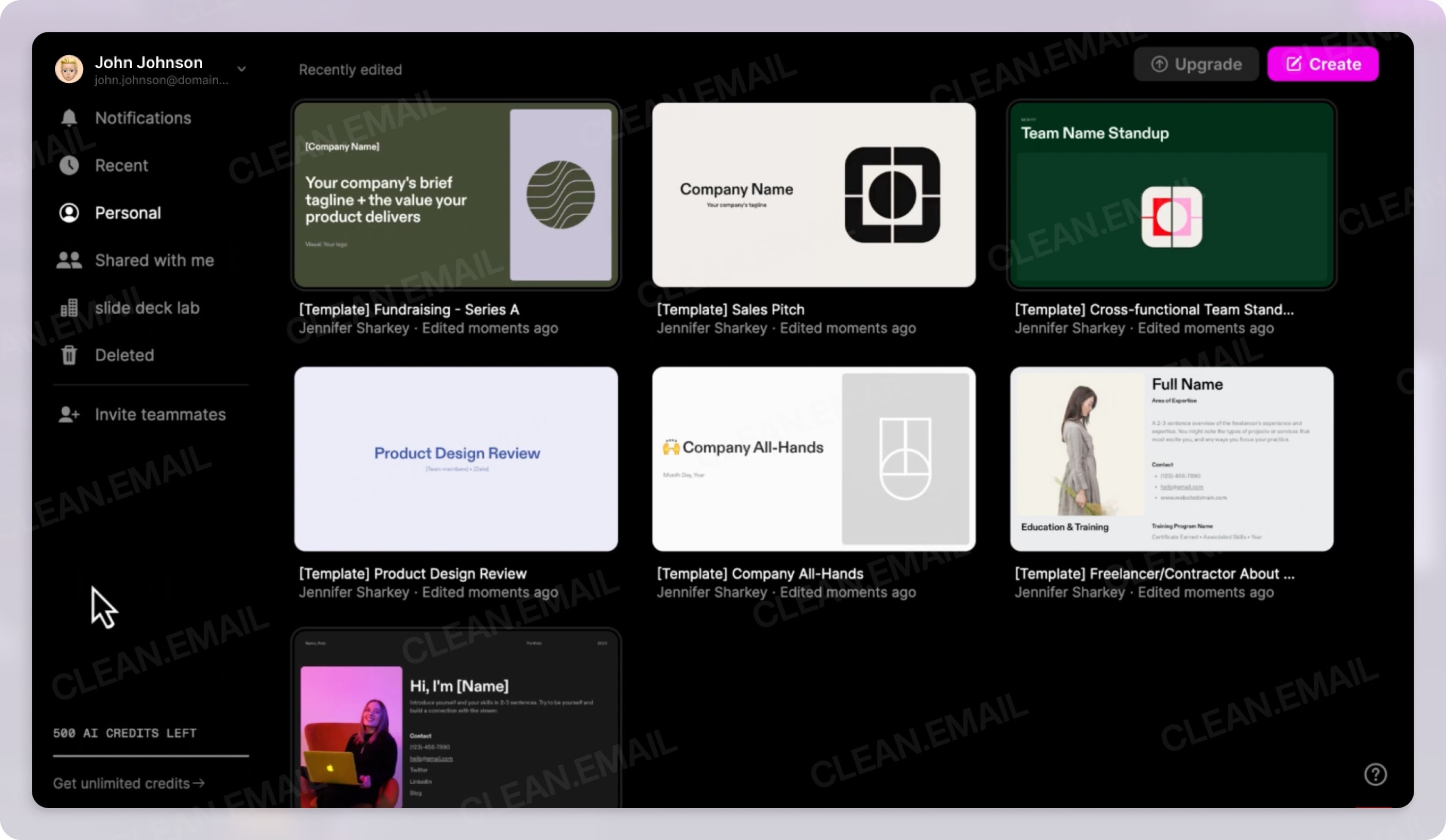Image resolution: width=1446 pixels, height=840 pixels.
Task: Click the Invite teammates add-person icon
Action: click(x=69, y=414)
